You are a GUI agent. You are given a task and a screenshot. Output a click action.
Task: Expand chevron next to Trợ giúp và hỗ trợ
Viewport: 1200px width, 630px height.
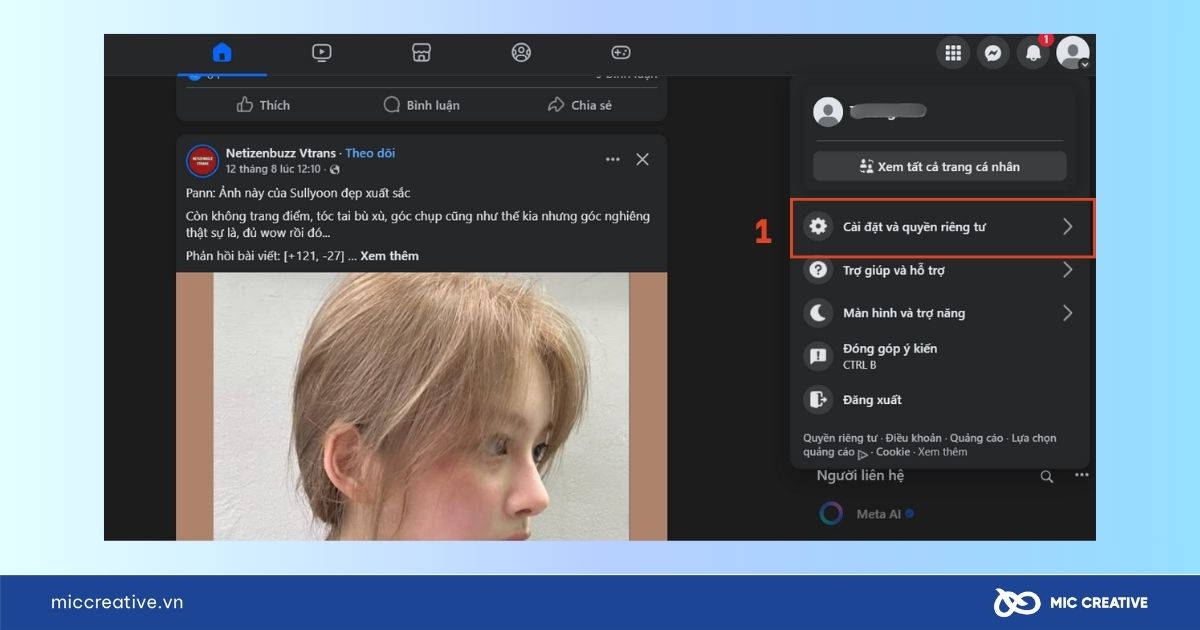1067,270
